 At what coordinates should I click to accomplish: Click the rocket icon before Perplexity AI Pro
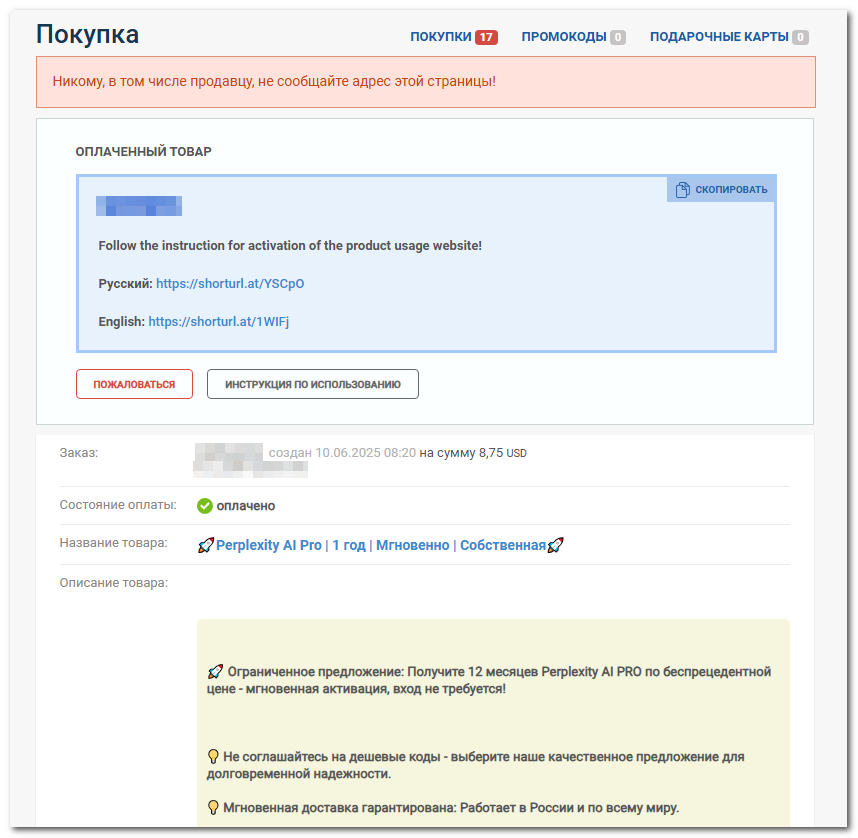(206, 545)
